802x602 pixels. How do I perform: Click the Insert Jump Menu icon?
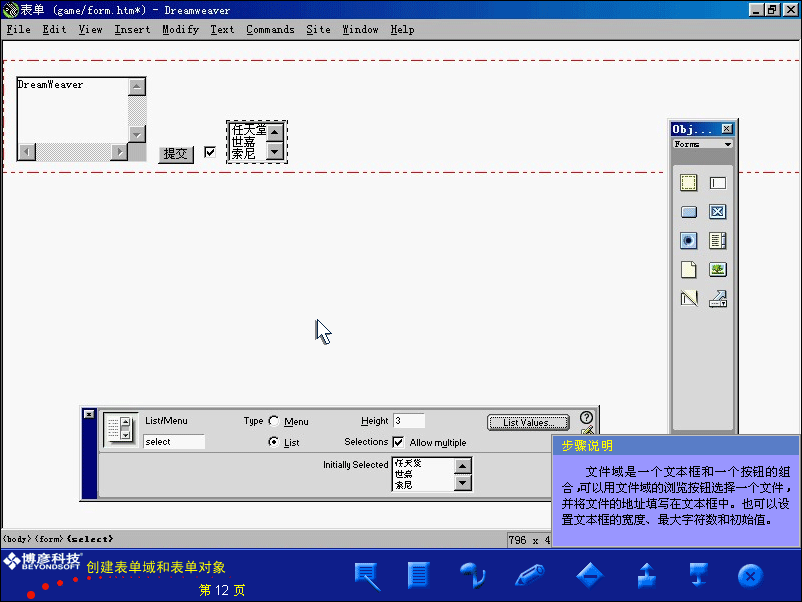(x=717, y=298)
